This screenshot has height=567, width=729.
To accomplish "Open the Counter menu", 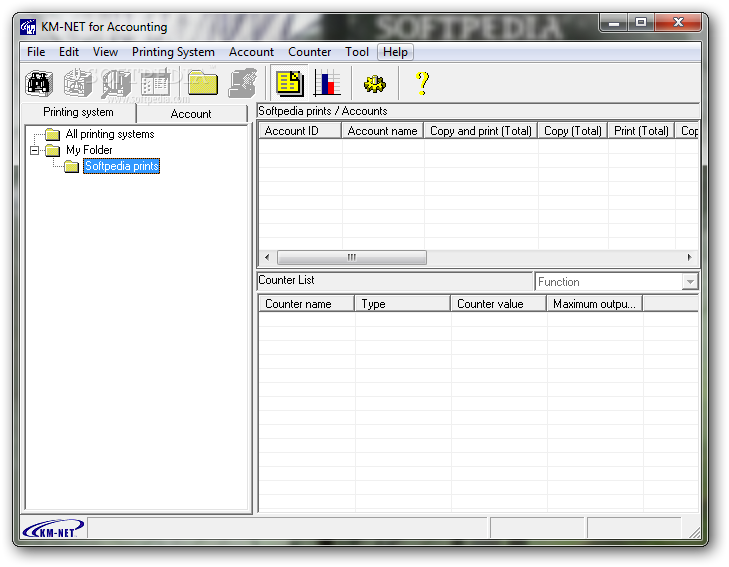I will [310, 52].
